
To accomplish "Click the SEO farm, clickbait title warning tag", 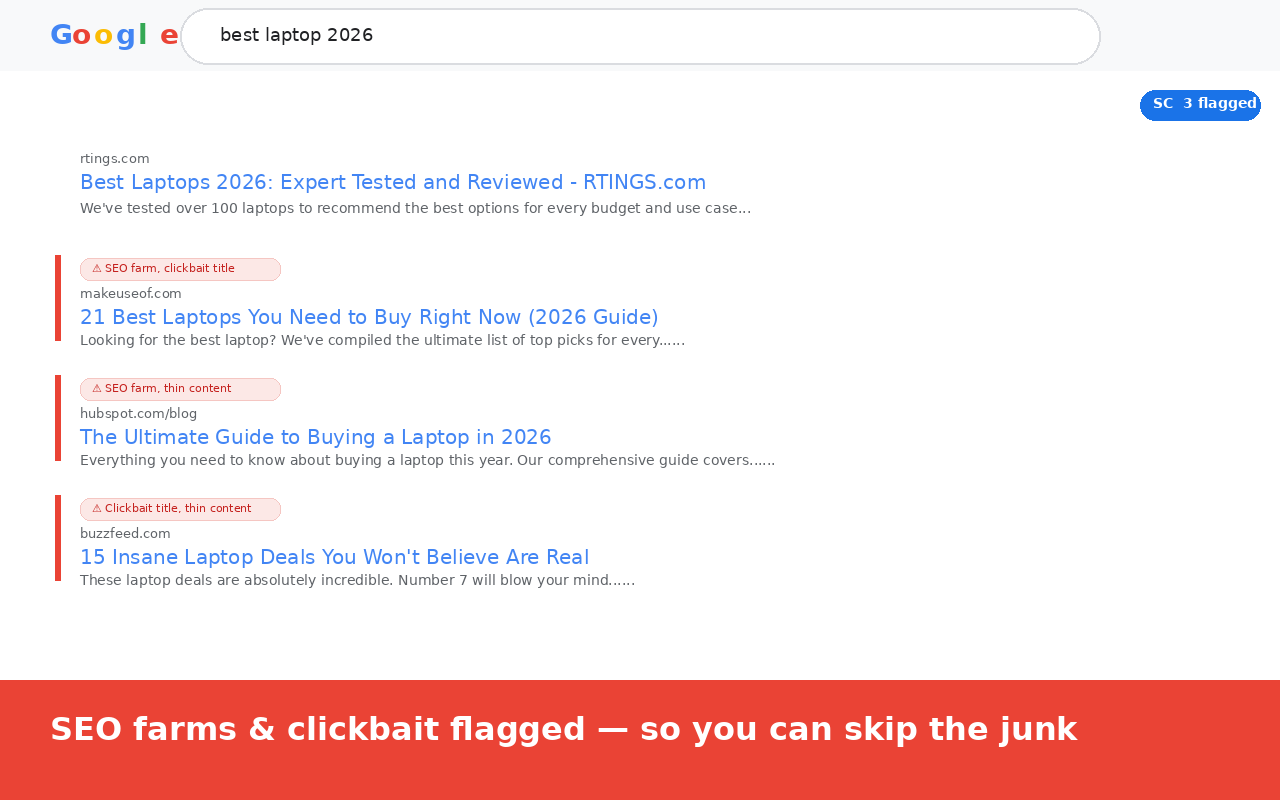I will click(180, 269).
